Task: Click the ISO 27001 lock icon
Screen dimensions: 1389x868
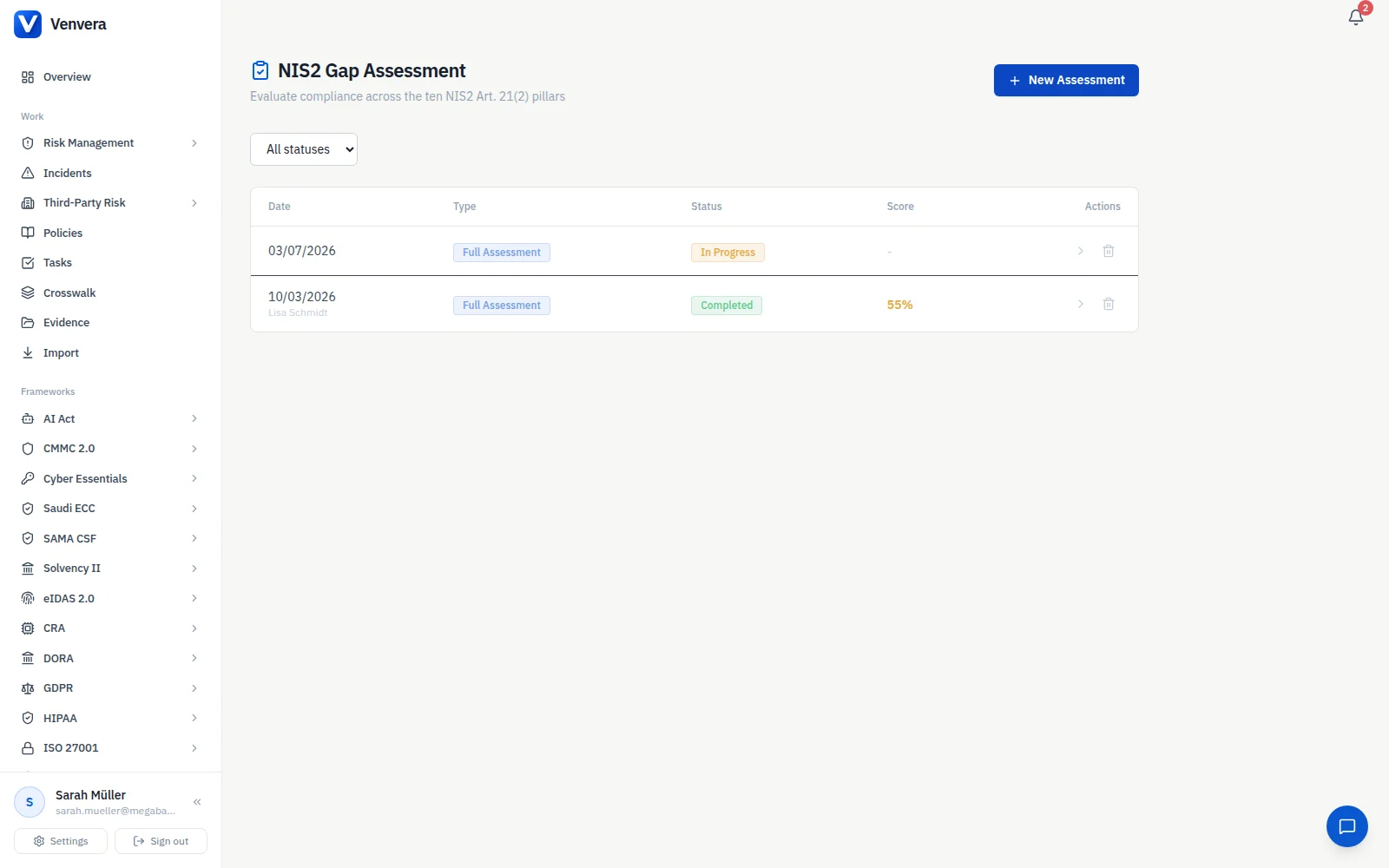Action: click(x=28, y=748)
